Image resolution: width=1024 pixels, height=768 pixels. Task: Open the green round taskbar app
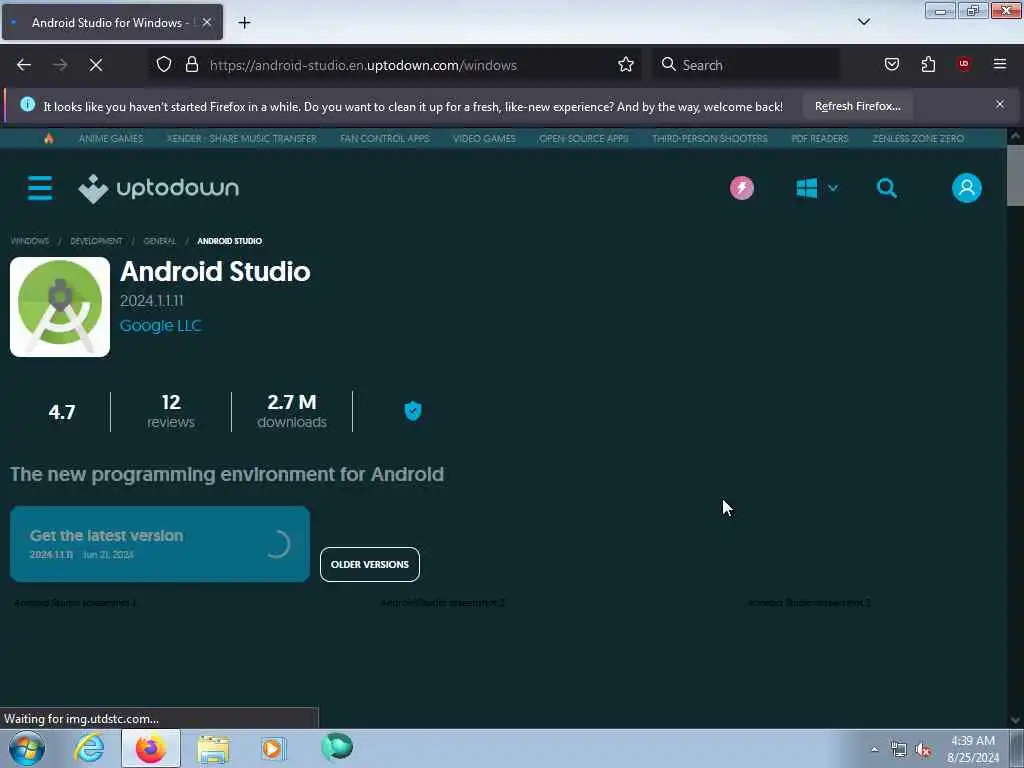tap(337, 747)
